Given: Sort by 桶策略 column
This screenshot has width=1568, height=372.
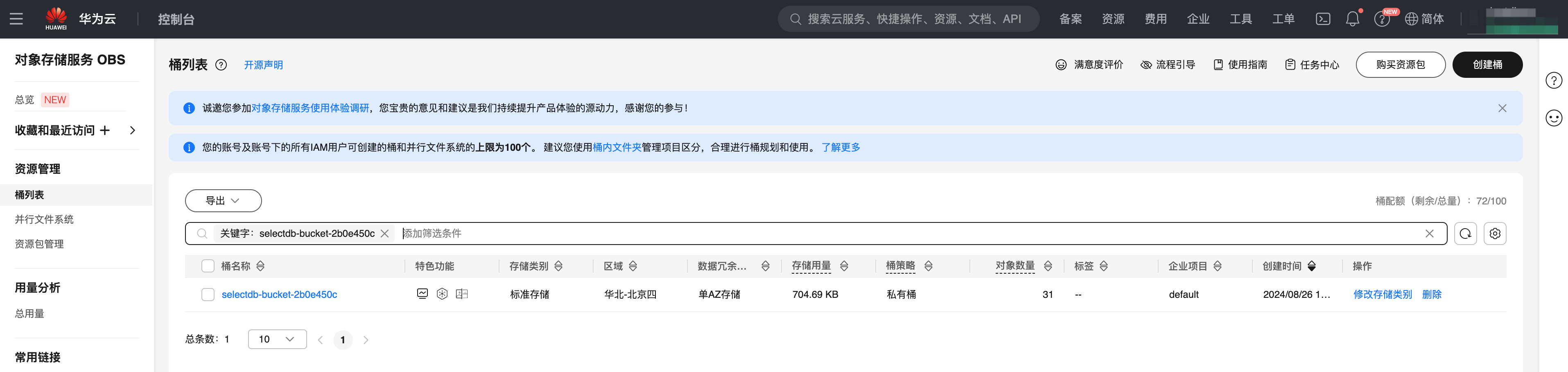Looking at the screenshot, I should (928, 266).
